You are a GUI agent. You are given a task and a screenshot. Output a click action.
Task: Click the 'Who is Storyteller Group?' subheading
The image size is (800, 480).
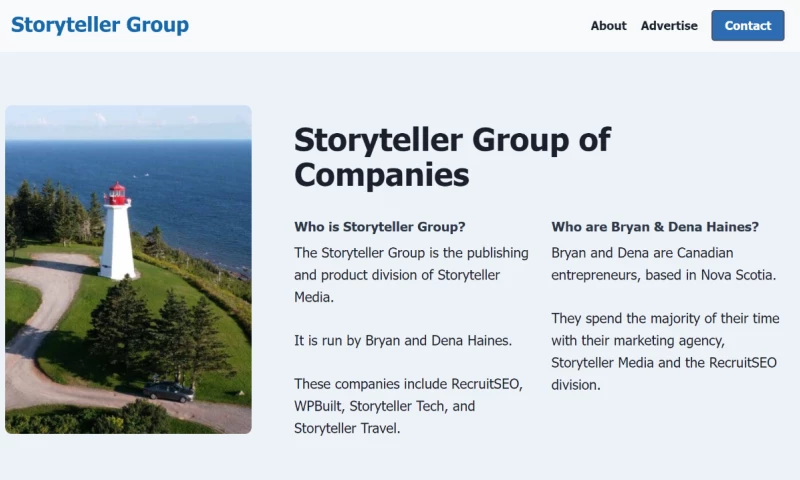[x=380, y=226]
